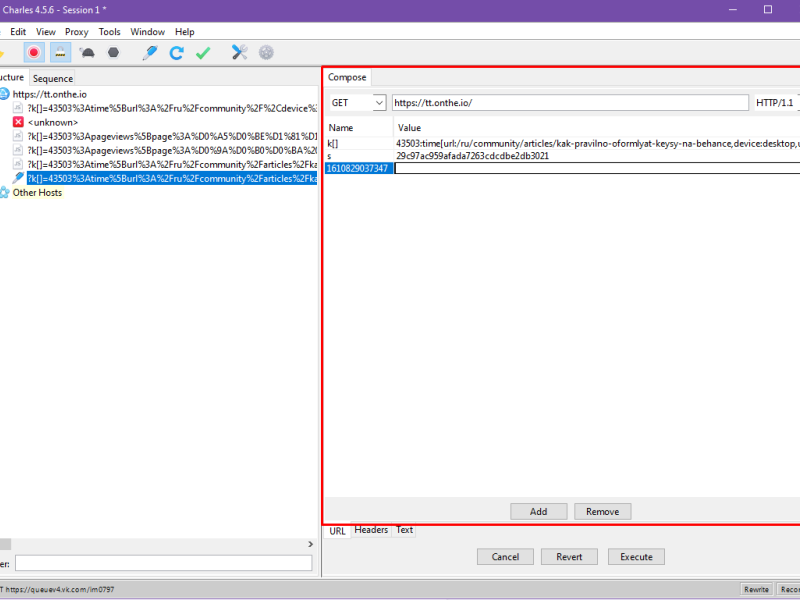Screen dimensions: 800x600
Task: Click the blue Compose pen icon
Action: (149, 53)
